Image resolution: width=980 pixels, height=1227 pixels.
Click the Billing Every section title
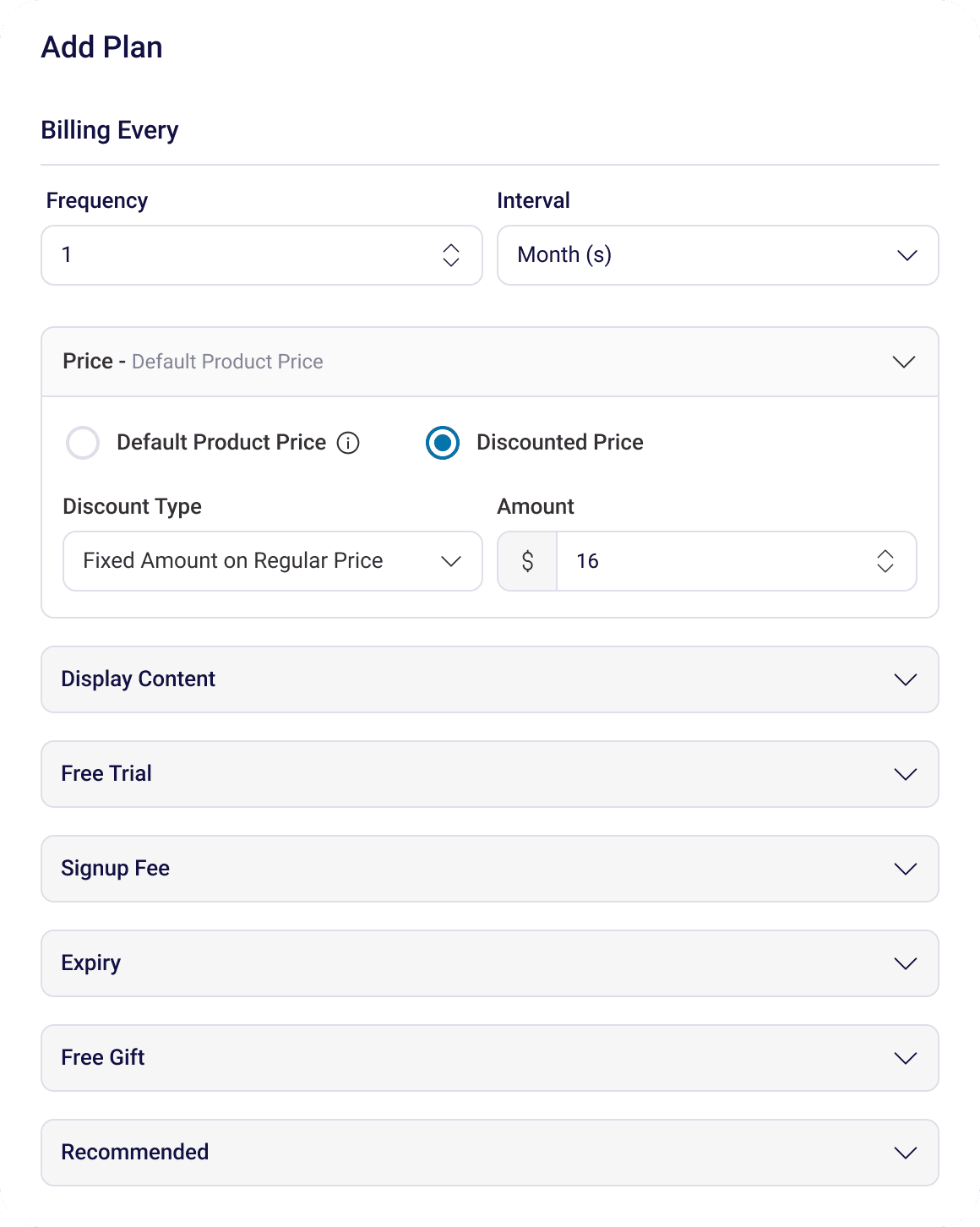click(x=110, y=130)
